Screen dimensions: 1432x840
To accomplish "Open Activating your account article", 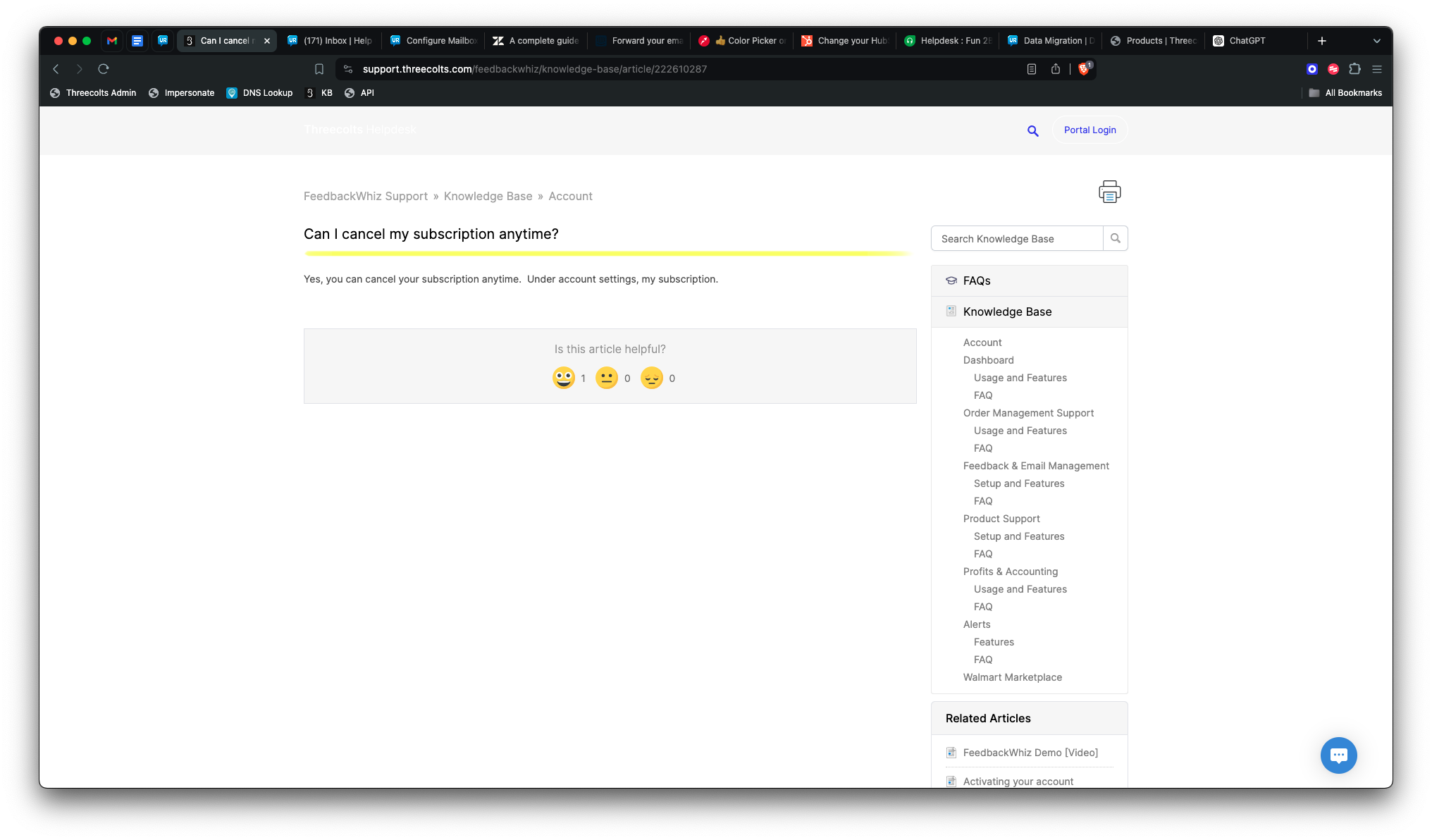I will (1018, 782).
